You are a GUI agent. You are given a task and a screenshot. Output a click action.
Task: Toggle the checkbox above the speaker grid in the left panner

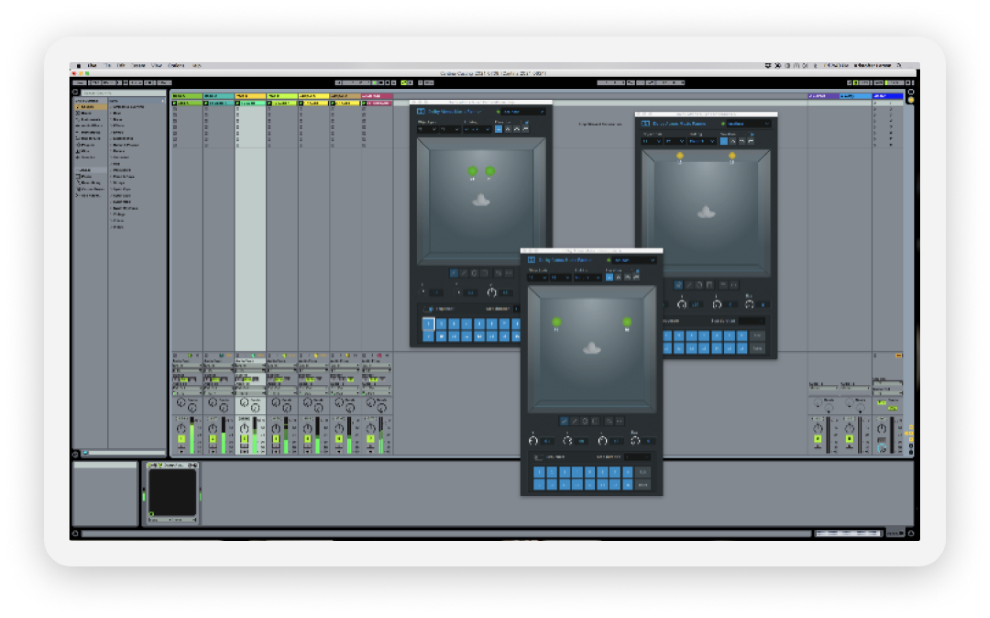(431, 309)
